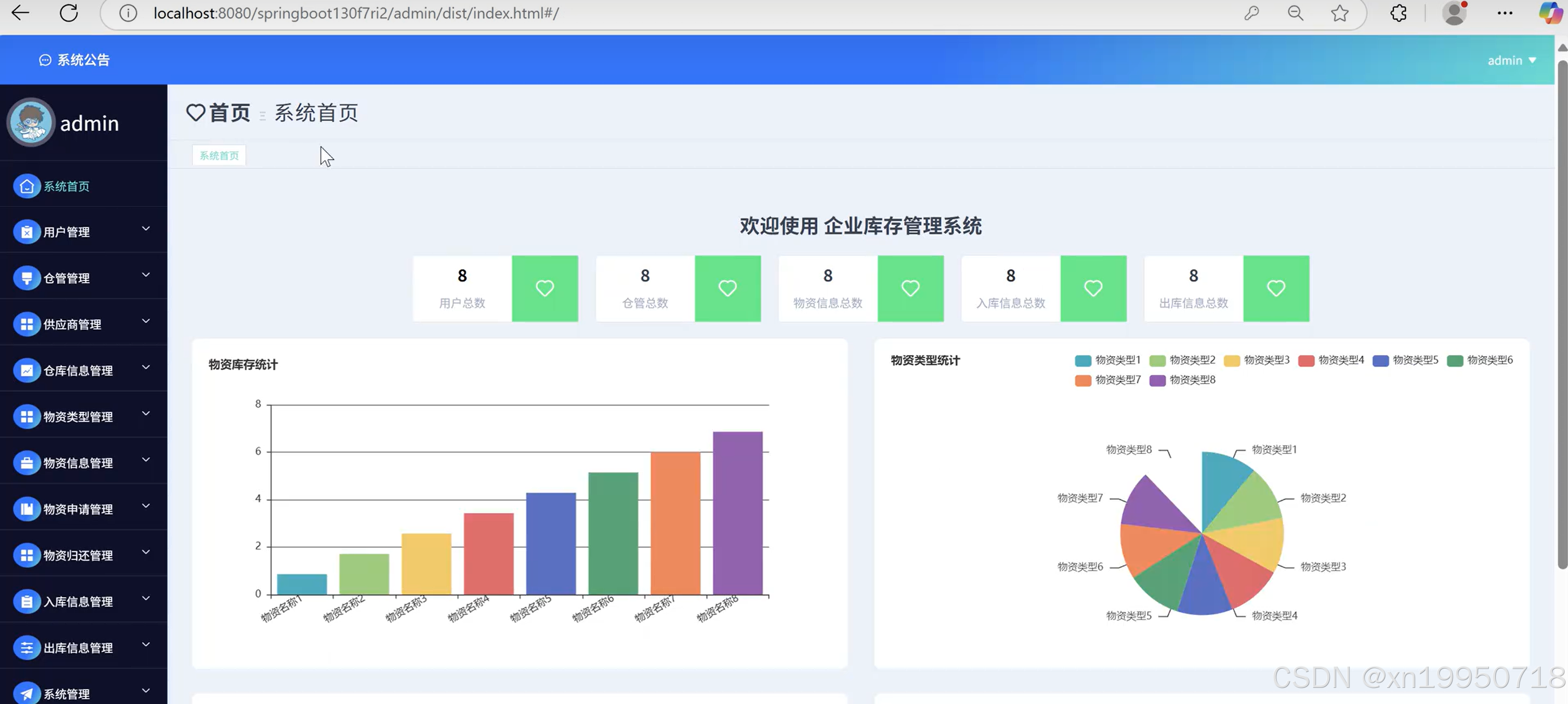Click the browser address bar URL
Screen dimensions: 1568x704
click(356, 13)
